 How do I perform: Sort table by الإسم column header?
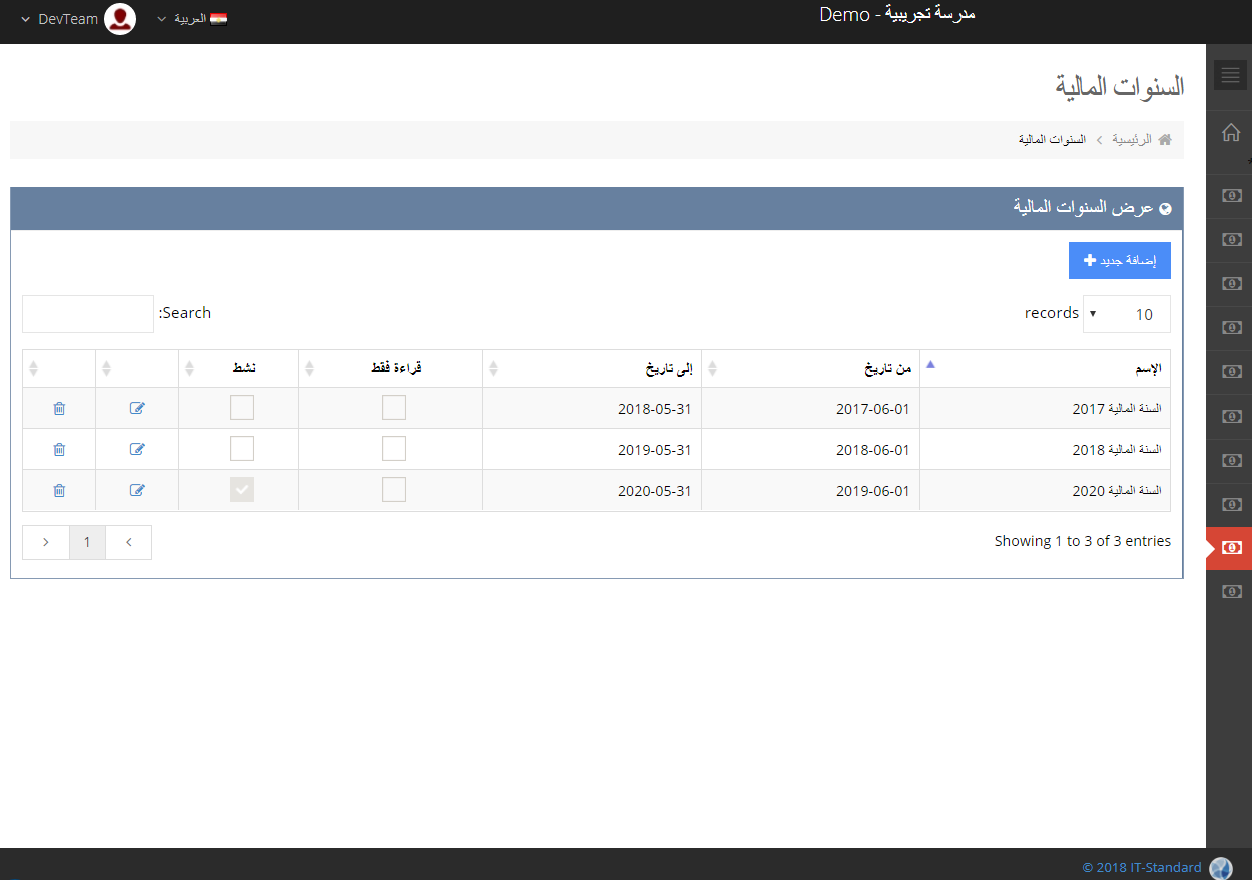[1045, 369]
